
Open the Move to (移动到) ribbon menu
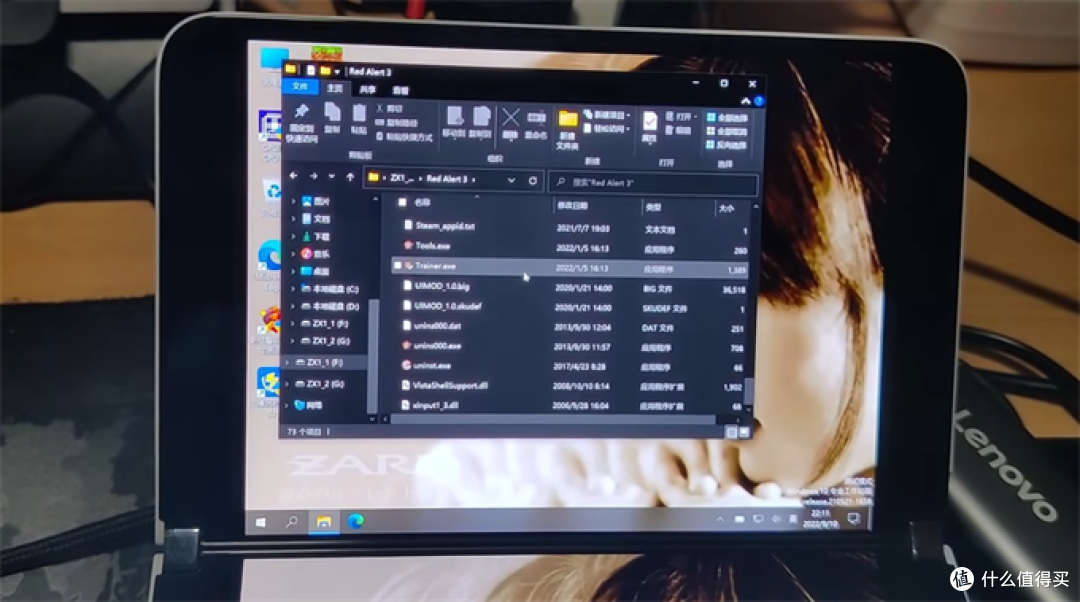coord(453,122)
